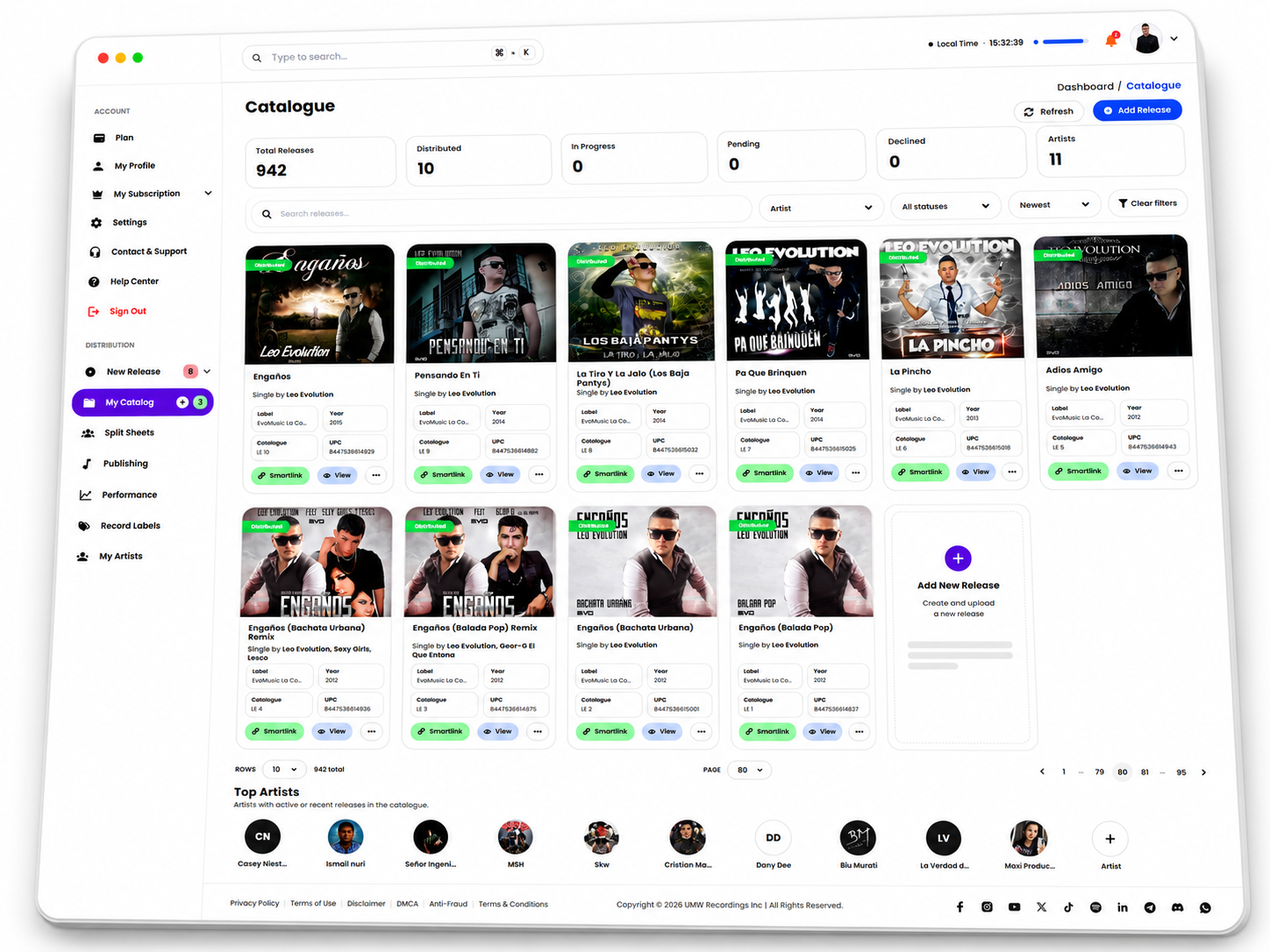Open more options on Pensando En Ti card
This screenshot has width=1270, height=952.
tap(539, 474)
